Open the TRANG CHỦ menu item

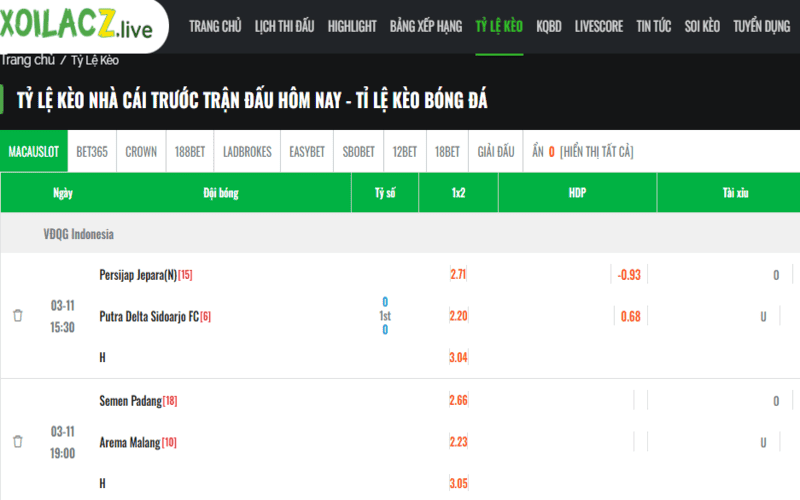click(x=215, y=26)
